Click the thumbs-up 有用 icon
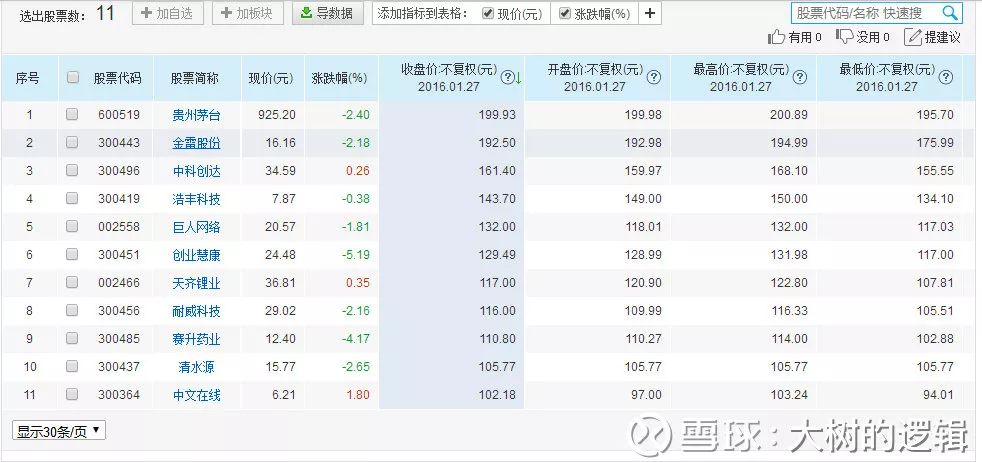The image size is (982, 462). [x=777, y=38]
